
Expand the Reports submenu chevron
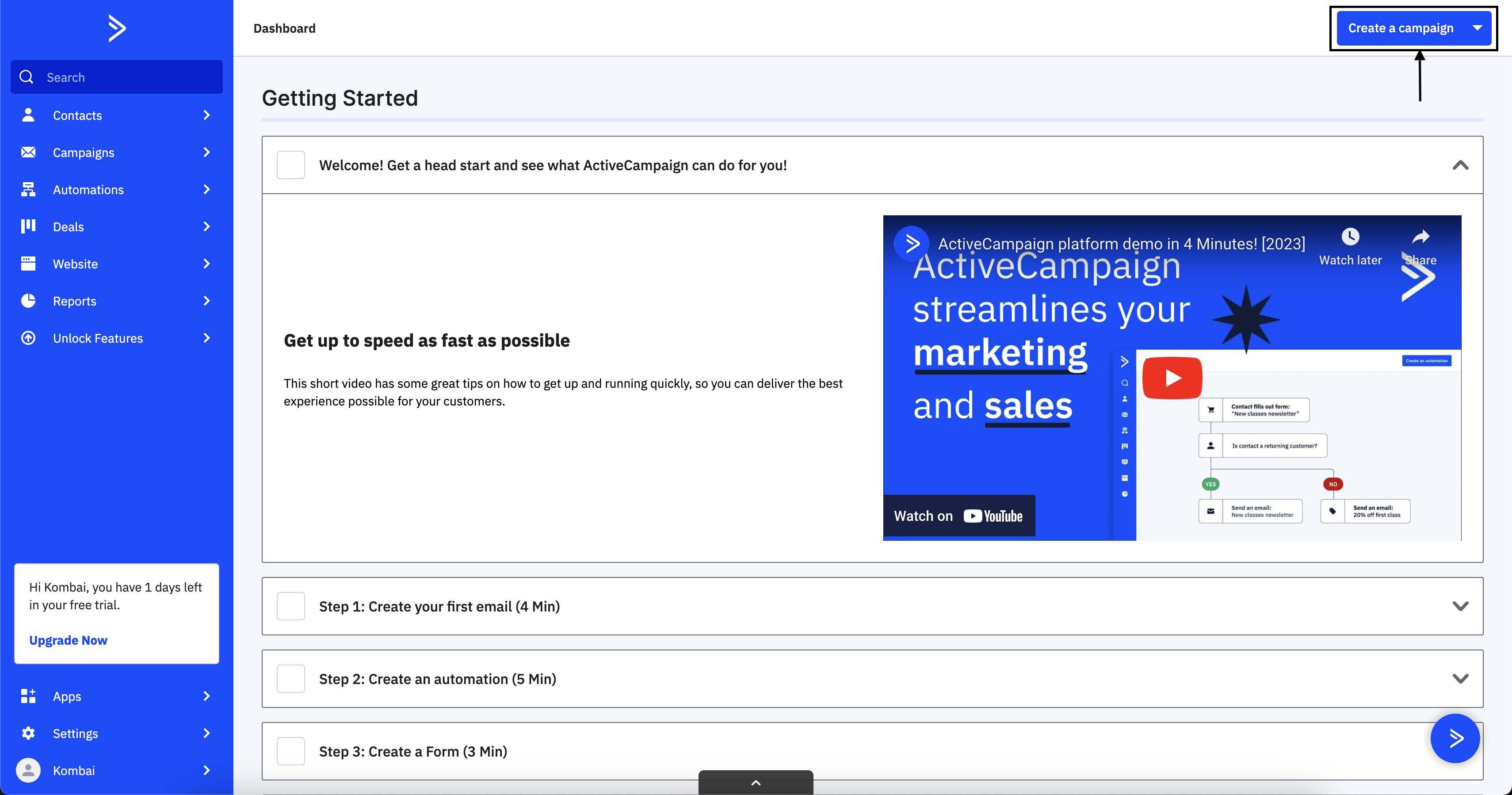click(x=206, y=301)
